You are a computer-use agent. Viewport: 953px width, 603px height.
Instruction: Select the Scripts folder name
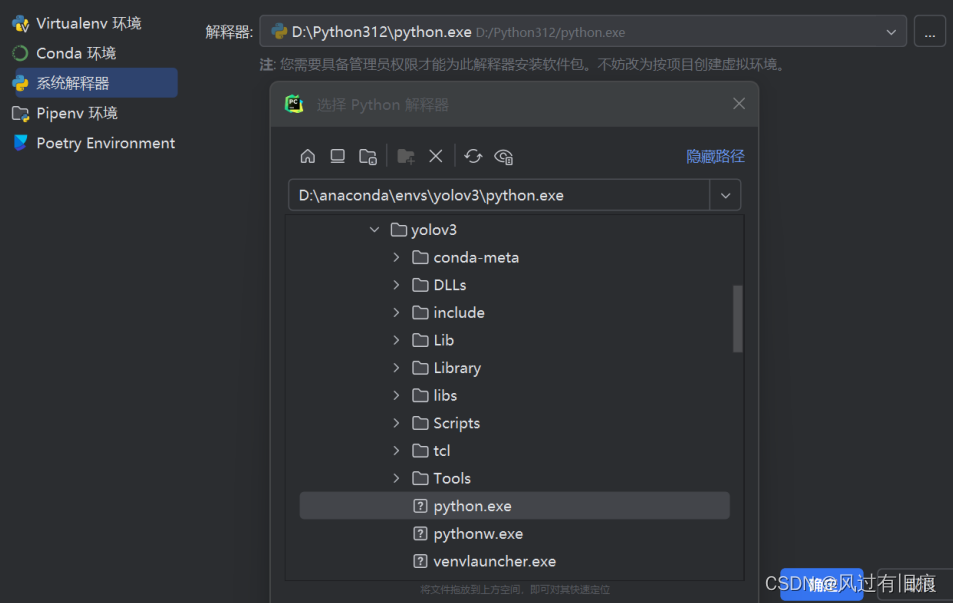pos(456,423)
